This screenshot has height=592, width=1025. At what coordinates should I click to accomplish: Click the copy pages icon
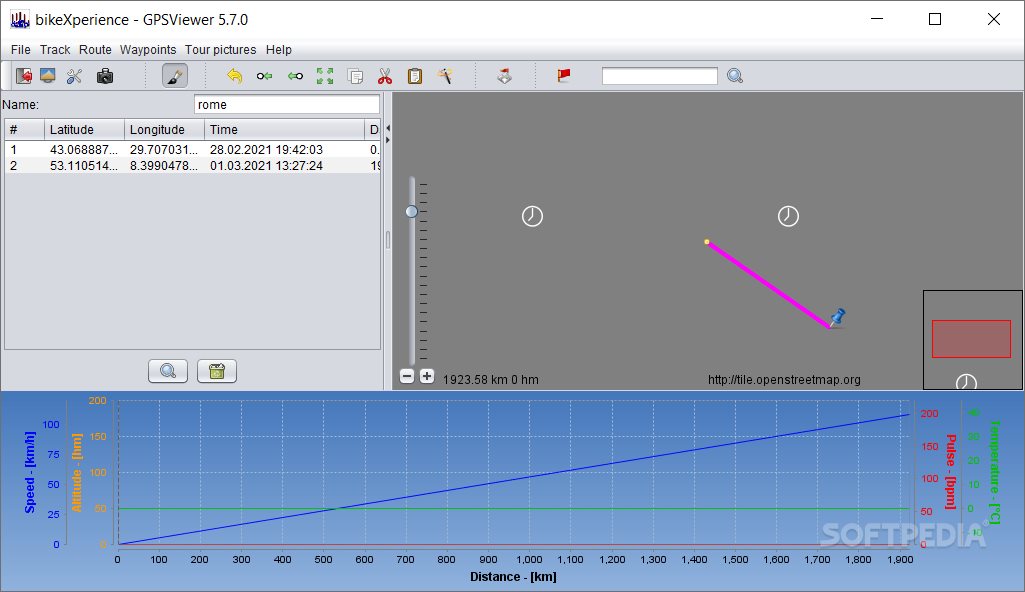tap(355, 76)
